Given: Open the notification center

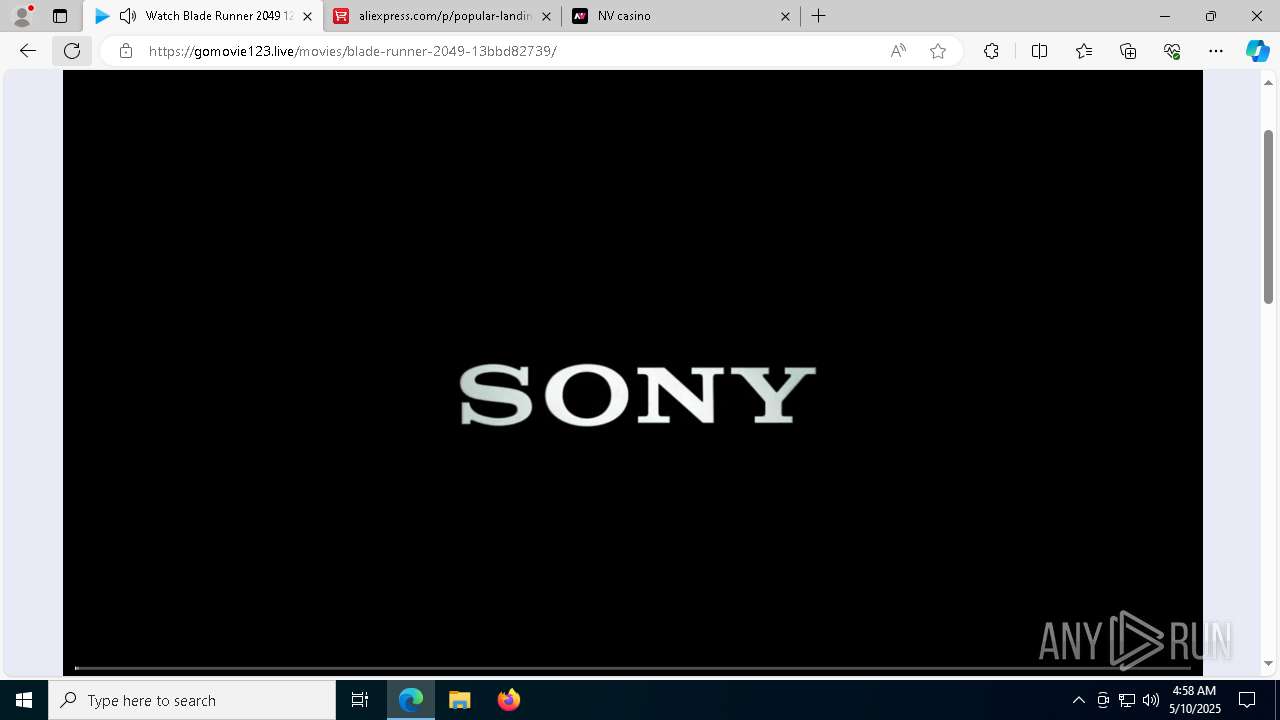Looking at the screenshot, I should 1247,700.
